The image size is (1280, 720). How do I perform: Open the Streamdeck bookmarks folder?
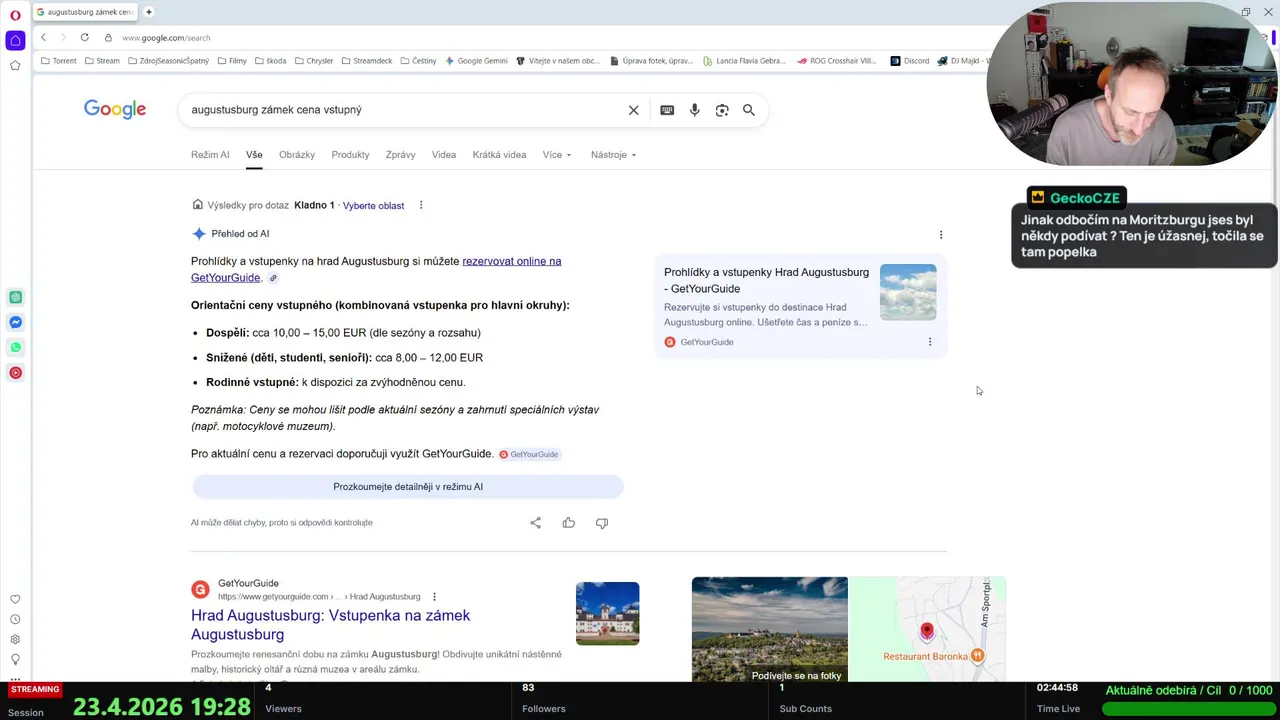click(367, 61)
